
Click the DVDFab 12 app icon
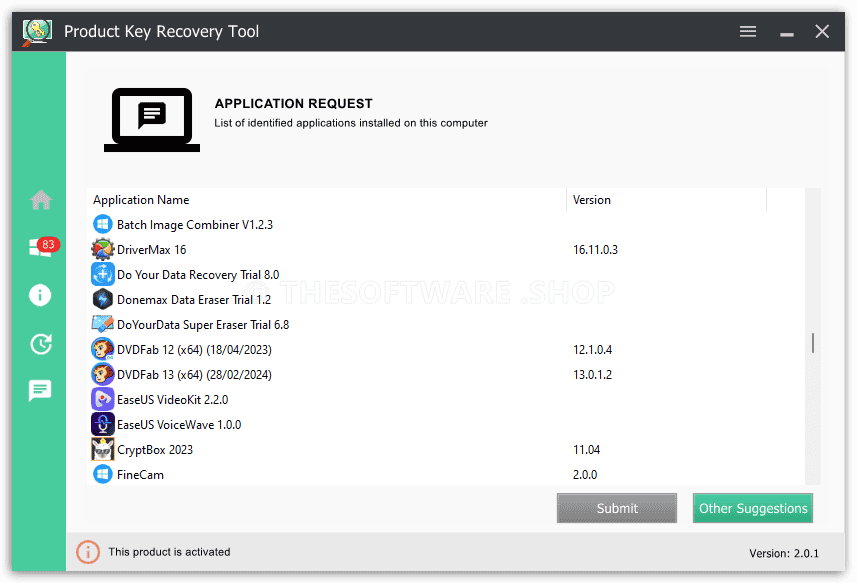pyautogui.click(x=103, y=349)
